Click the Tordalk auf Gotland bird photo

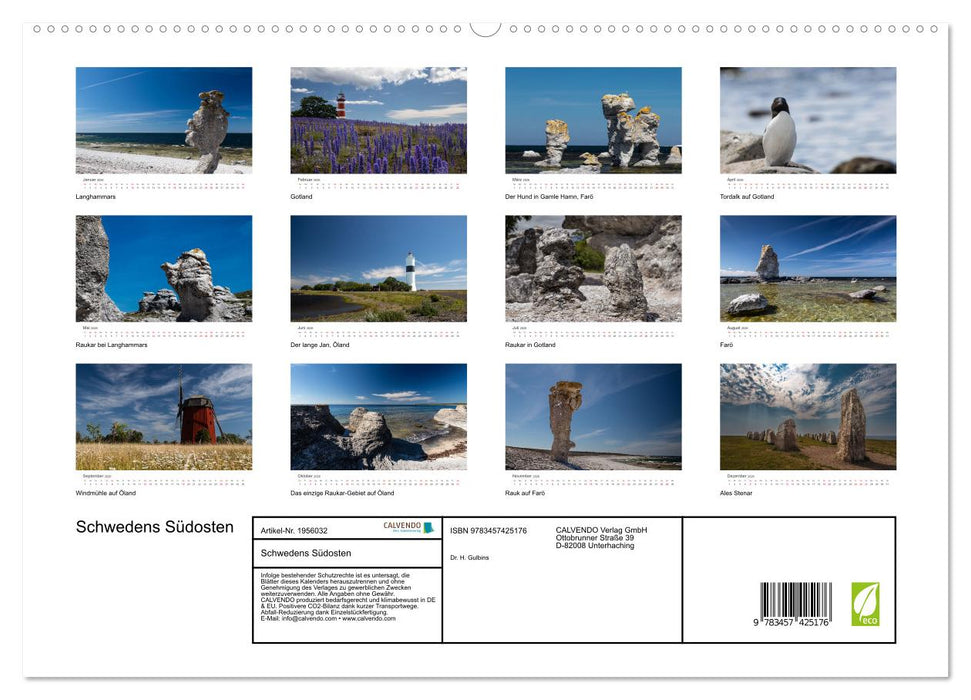pos(807,118)
